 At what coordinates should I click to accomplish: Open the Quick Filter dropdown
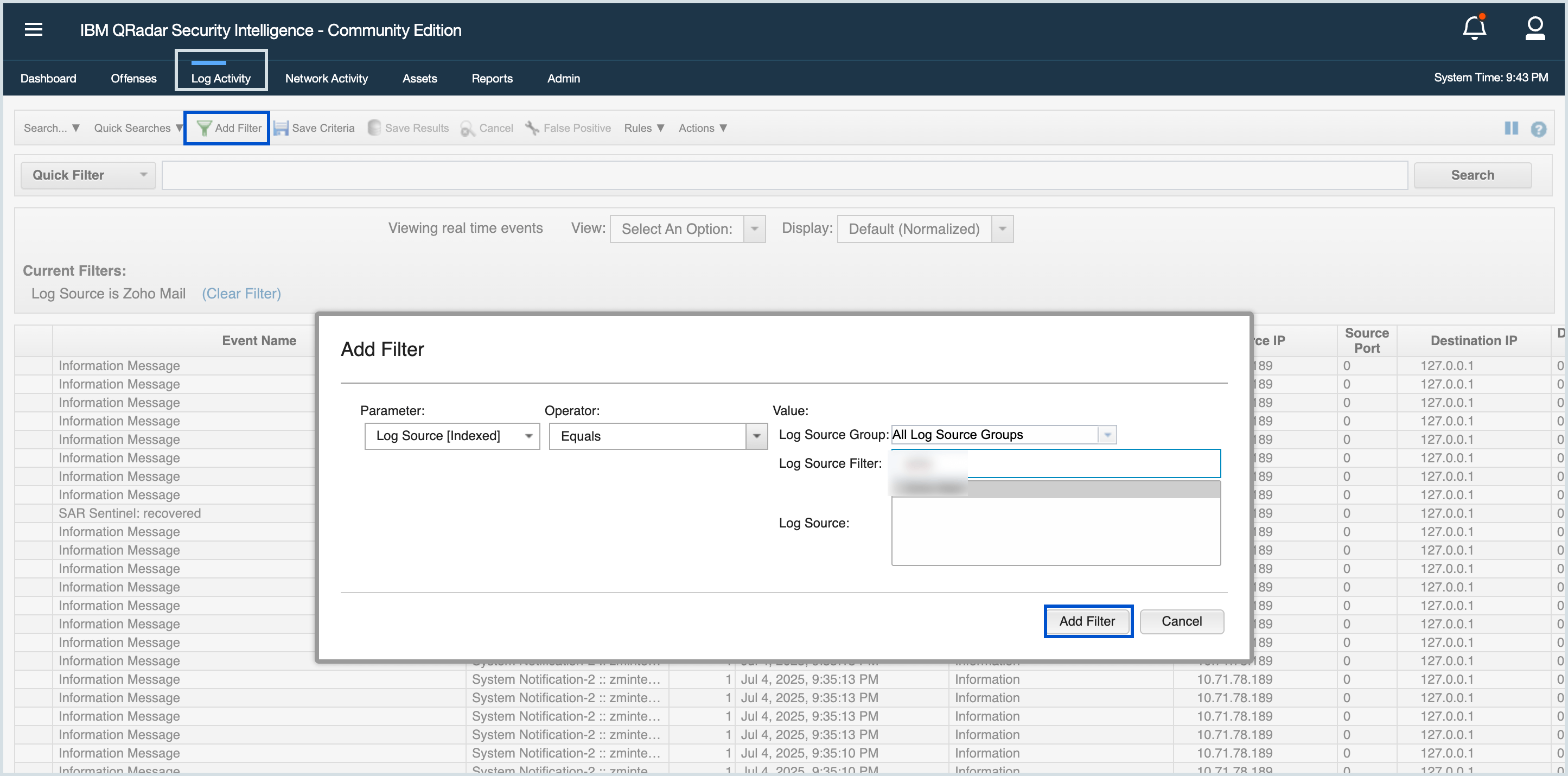(x=88, y=175)
